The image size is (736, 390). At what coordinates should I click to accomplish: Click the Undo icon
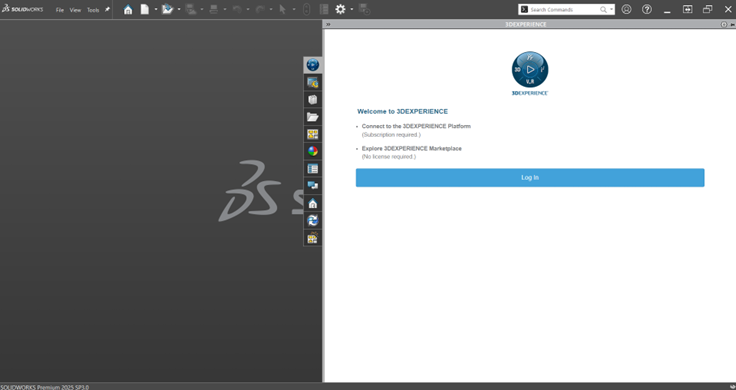[x=237, y=9]
